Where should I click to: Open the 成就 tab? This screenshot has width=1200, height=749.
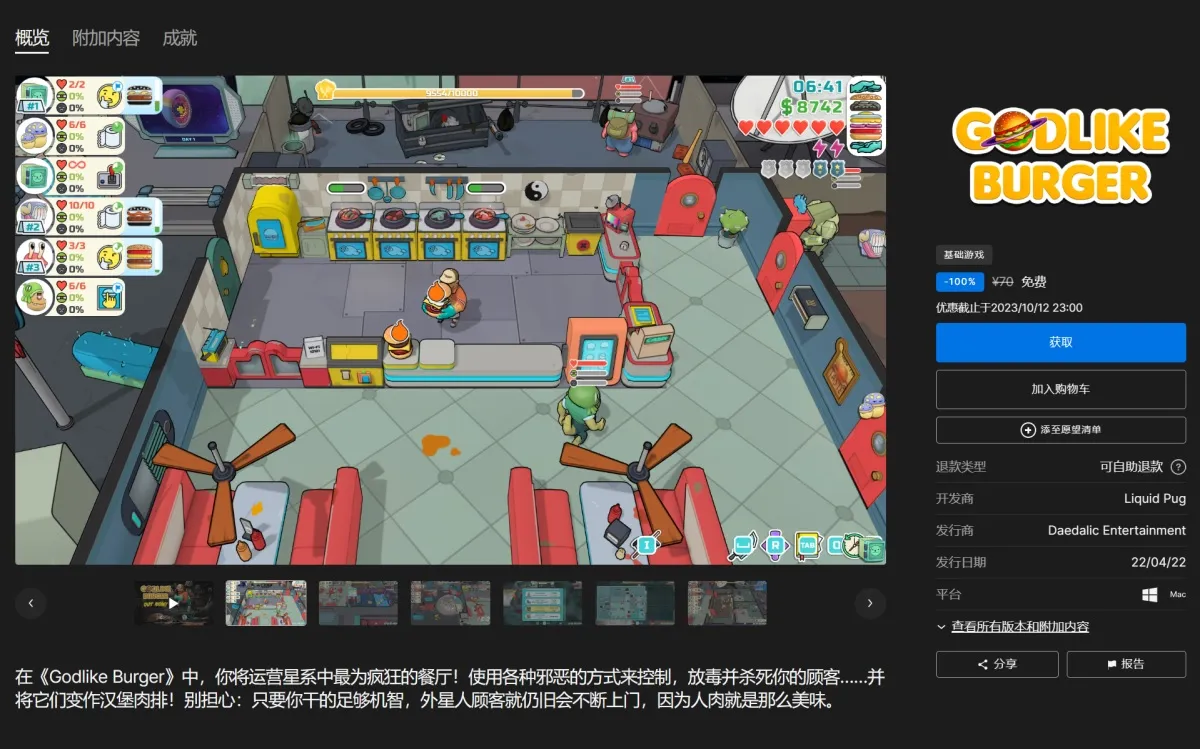[180, 38]
